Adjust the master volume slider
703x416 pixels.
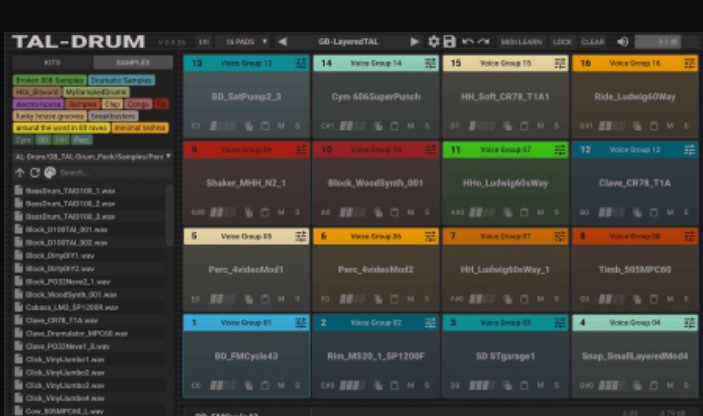658,42
